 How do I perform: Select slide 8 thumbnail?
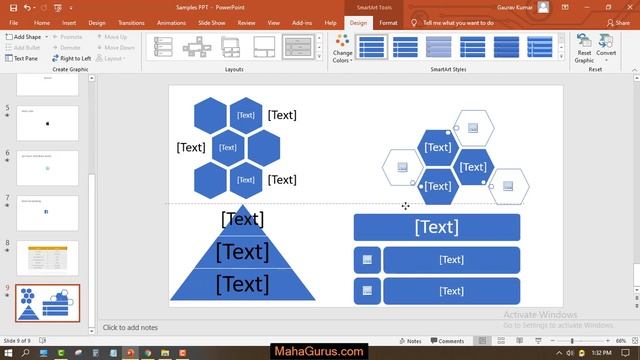coord(47,258)
